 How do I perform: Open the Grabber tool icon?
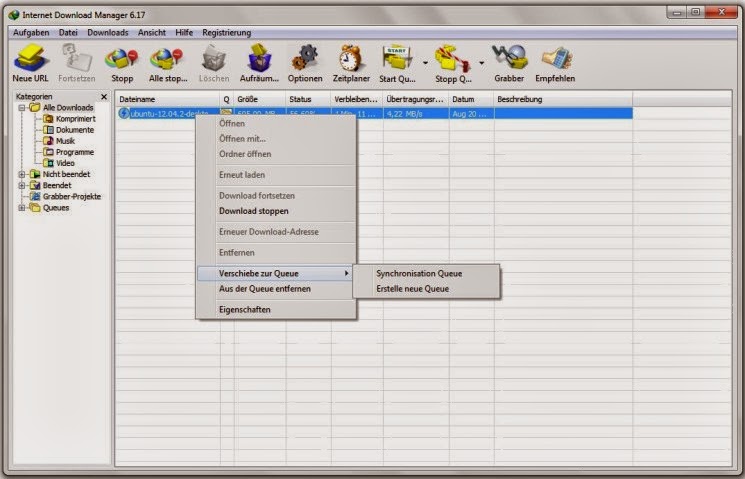point(509,58)
